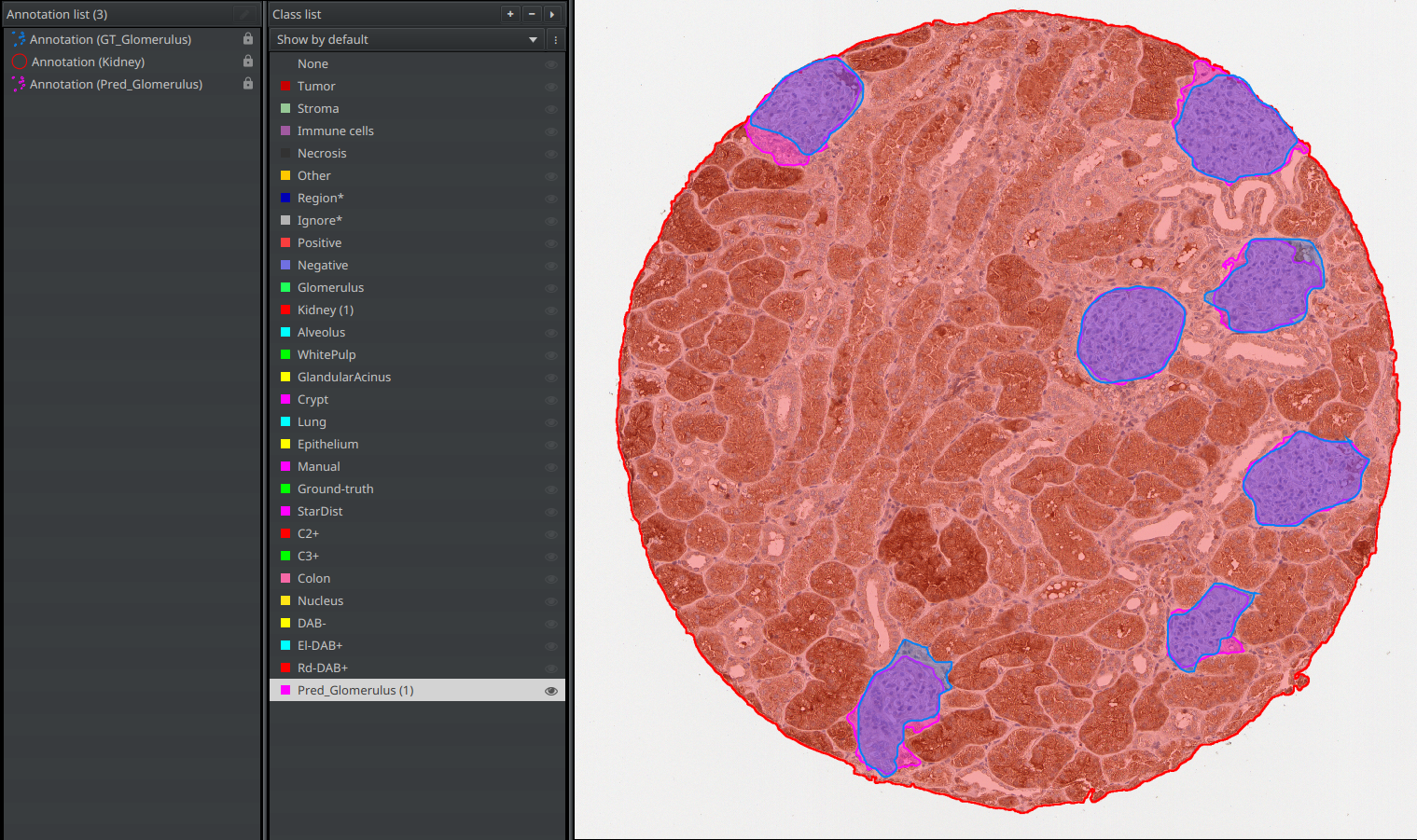Select the Glomerulus class entry
This screenshot has height=840, width=1417.
pyautogui.click(x=330, y=288)
